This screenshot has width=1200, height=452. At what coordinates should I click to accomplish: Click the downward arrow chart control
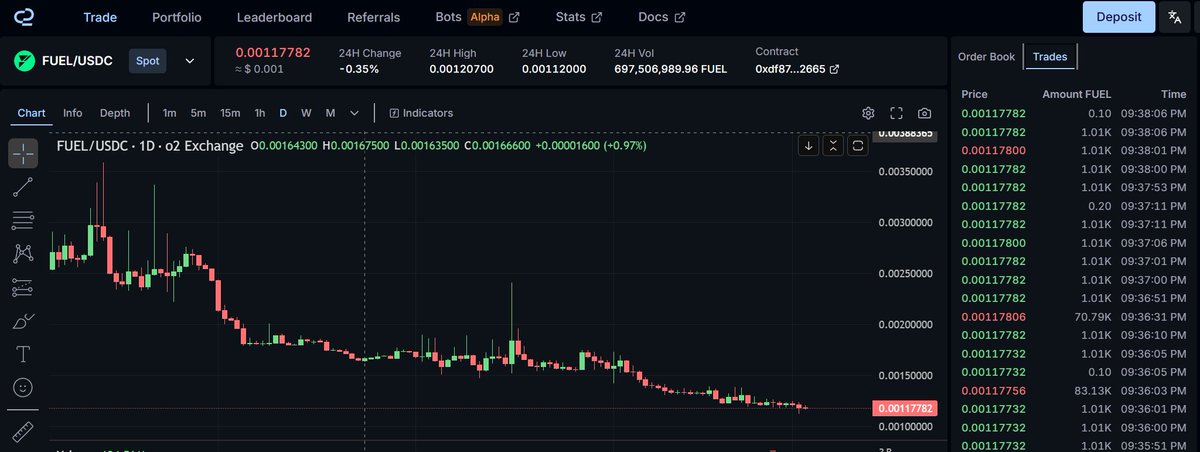[809, 146]
